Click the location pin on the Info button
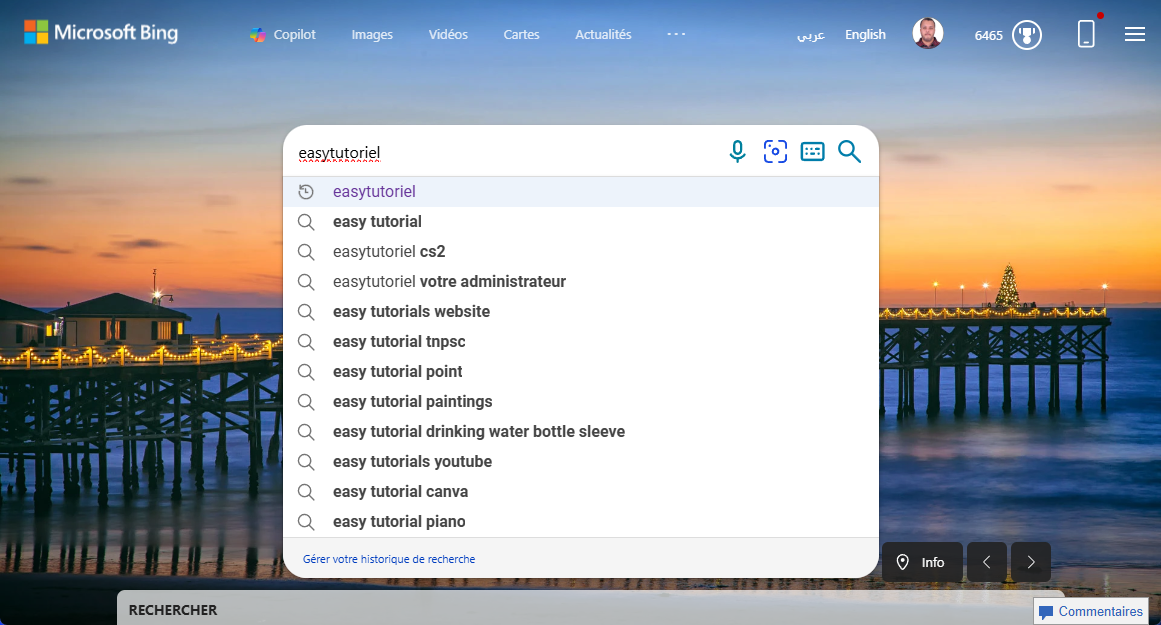Screen dimensions: 1161x625 [x=903, y=562]
